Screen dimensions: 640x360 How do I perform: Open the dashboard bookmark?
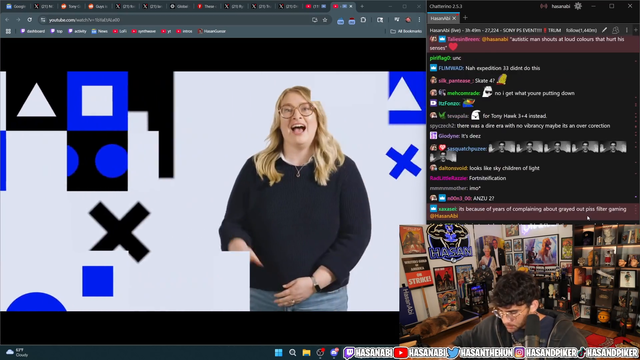(33, 31)
